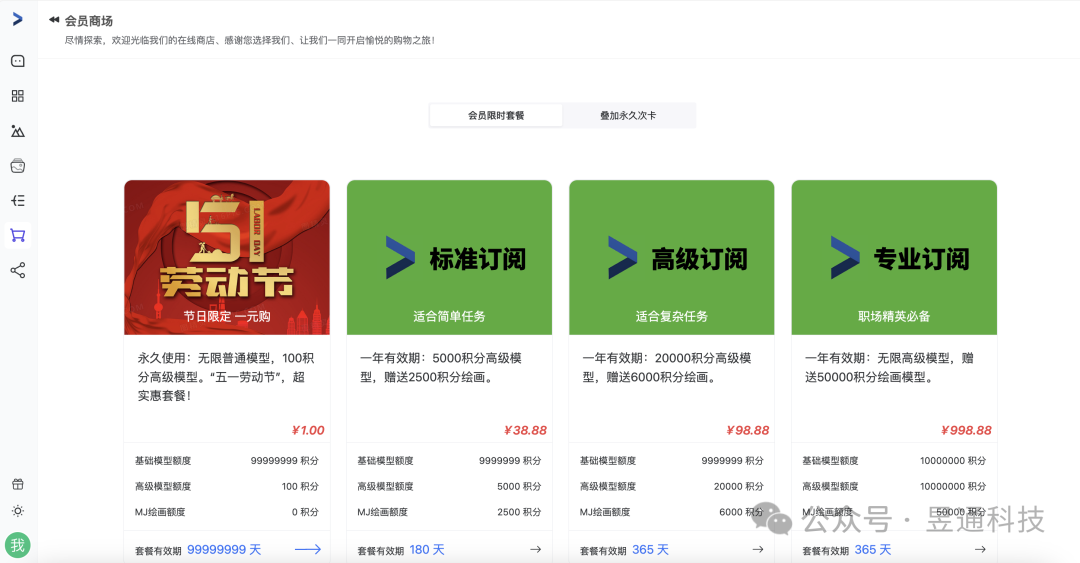Open the indented list icon in the sidebar

(x=18, y=201)
